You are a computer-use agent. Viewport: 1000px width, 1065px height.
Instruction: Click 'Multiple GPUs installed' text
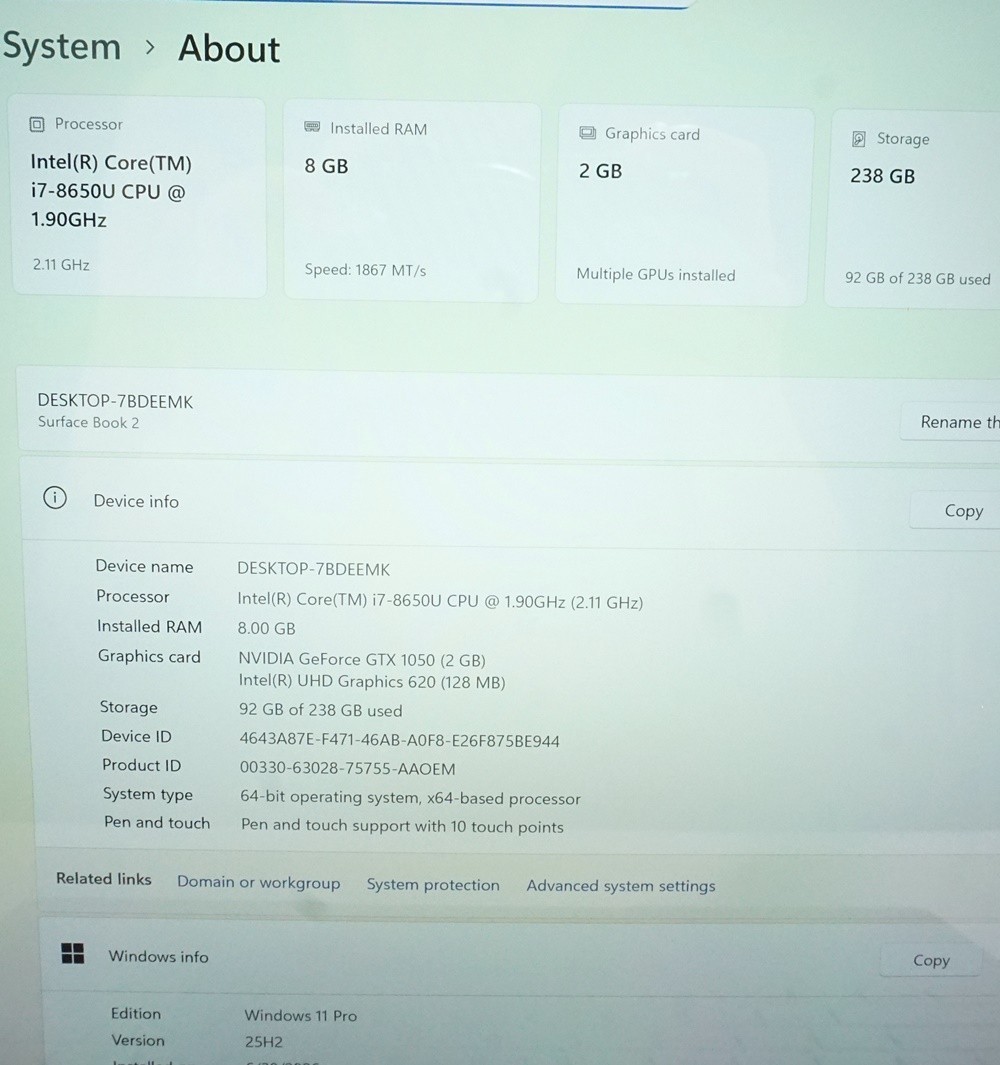point(656,274)
